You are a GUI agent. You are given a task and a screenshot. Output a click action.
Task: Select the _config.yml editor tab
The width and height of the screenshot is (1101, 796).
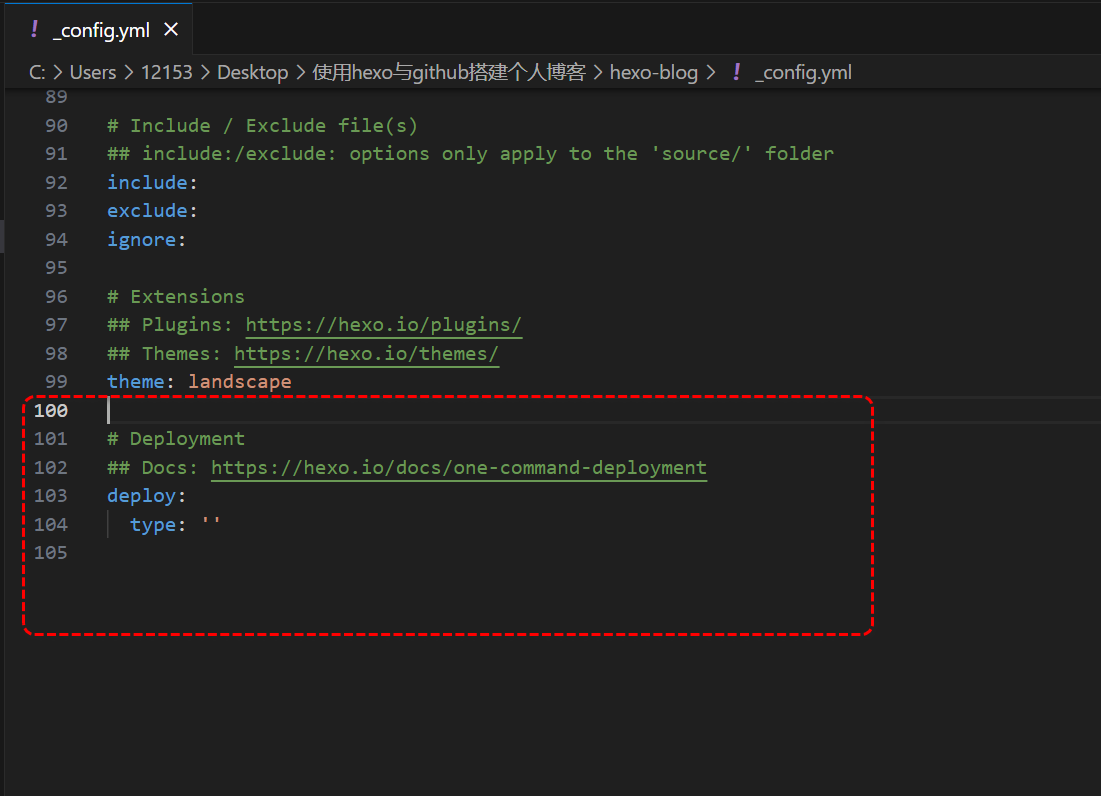coord(101,30)
